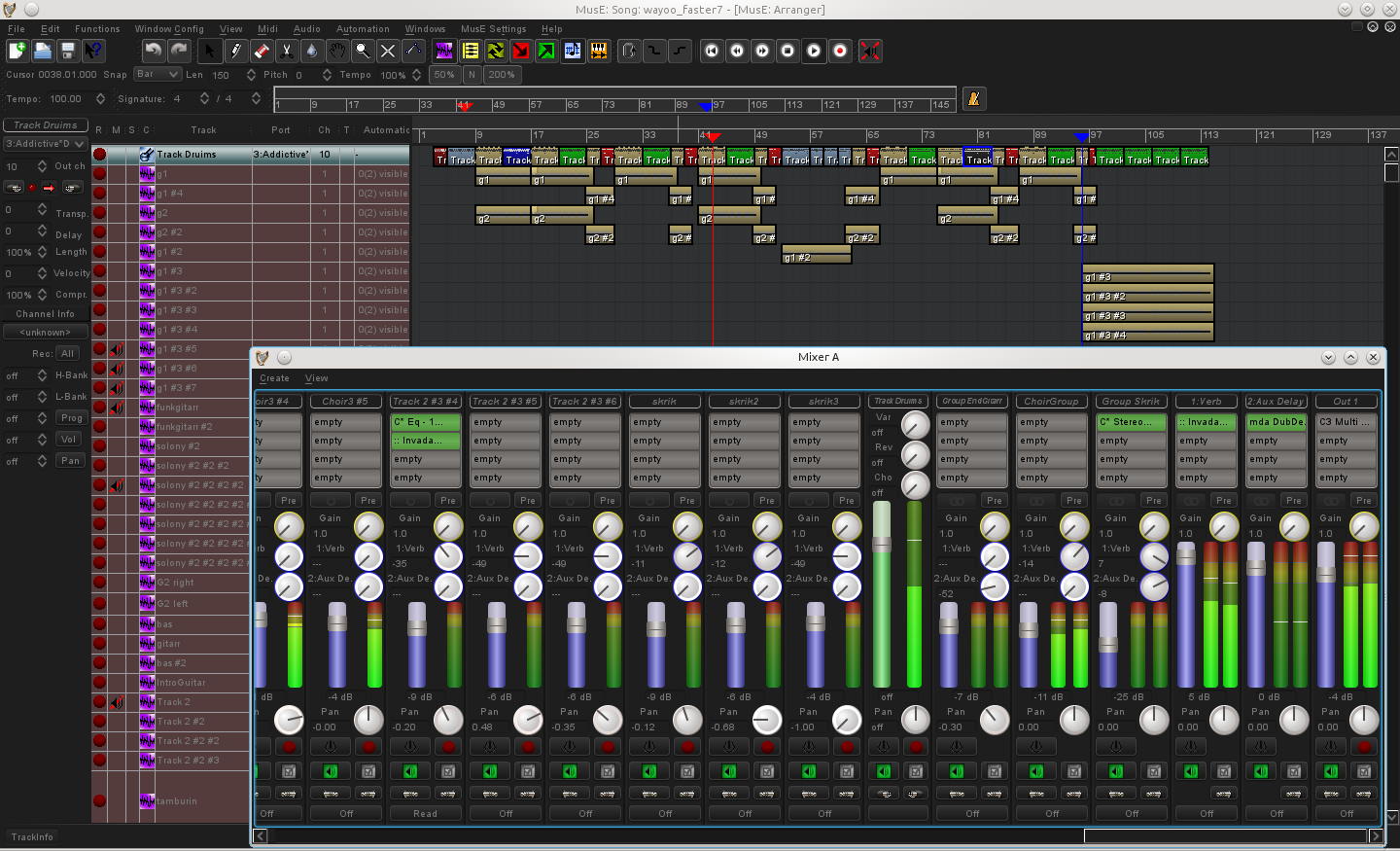
Task: Click the 50% tempo button
Action: [444, 75]
